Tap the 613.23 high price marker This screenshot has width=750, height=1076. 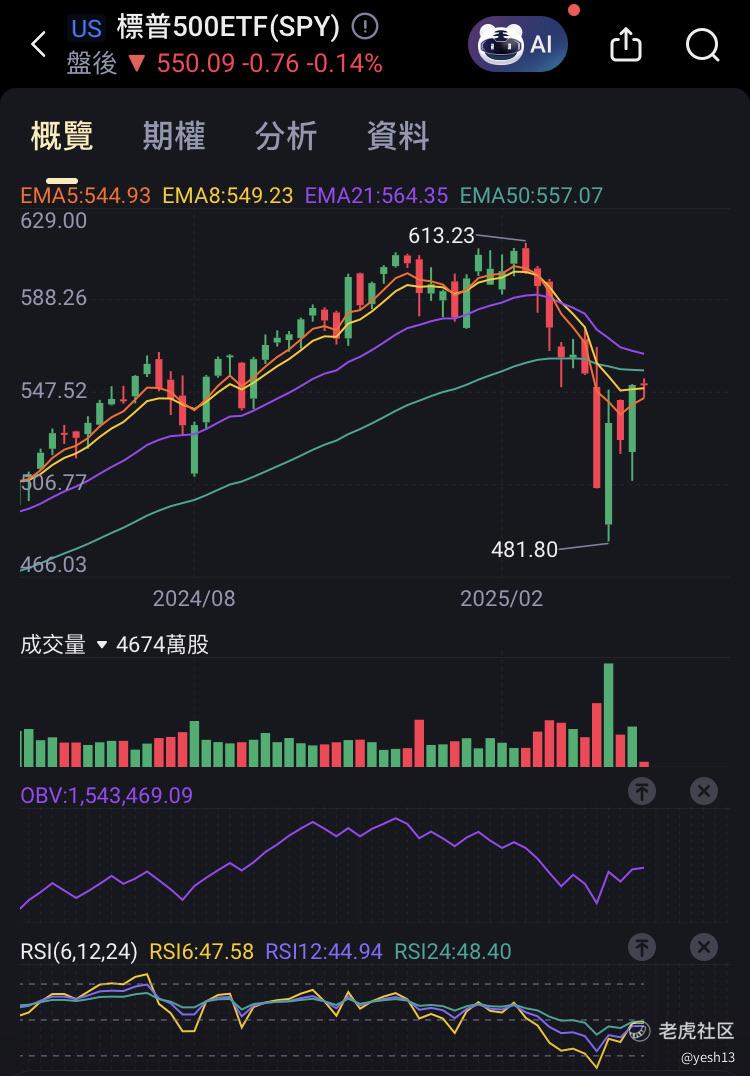coord(441,236)
